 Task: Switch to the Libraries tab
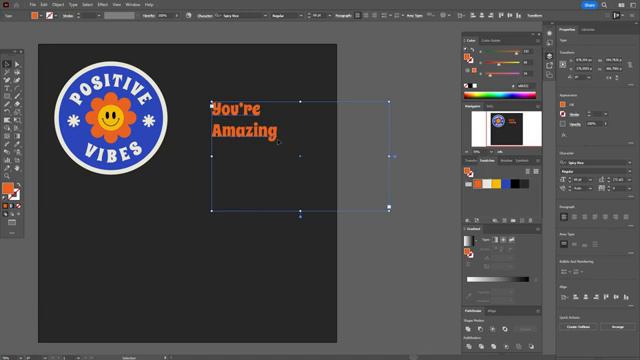pyautogui.click(x=588, y=30)
